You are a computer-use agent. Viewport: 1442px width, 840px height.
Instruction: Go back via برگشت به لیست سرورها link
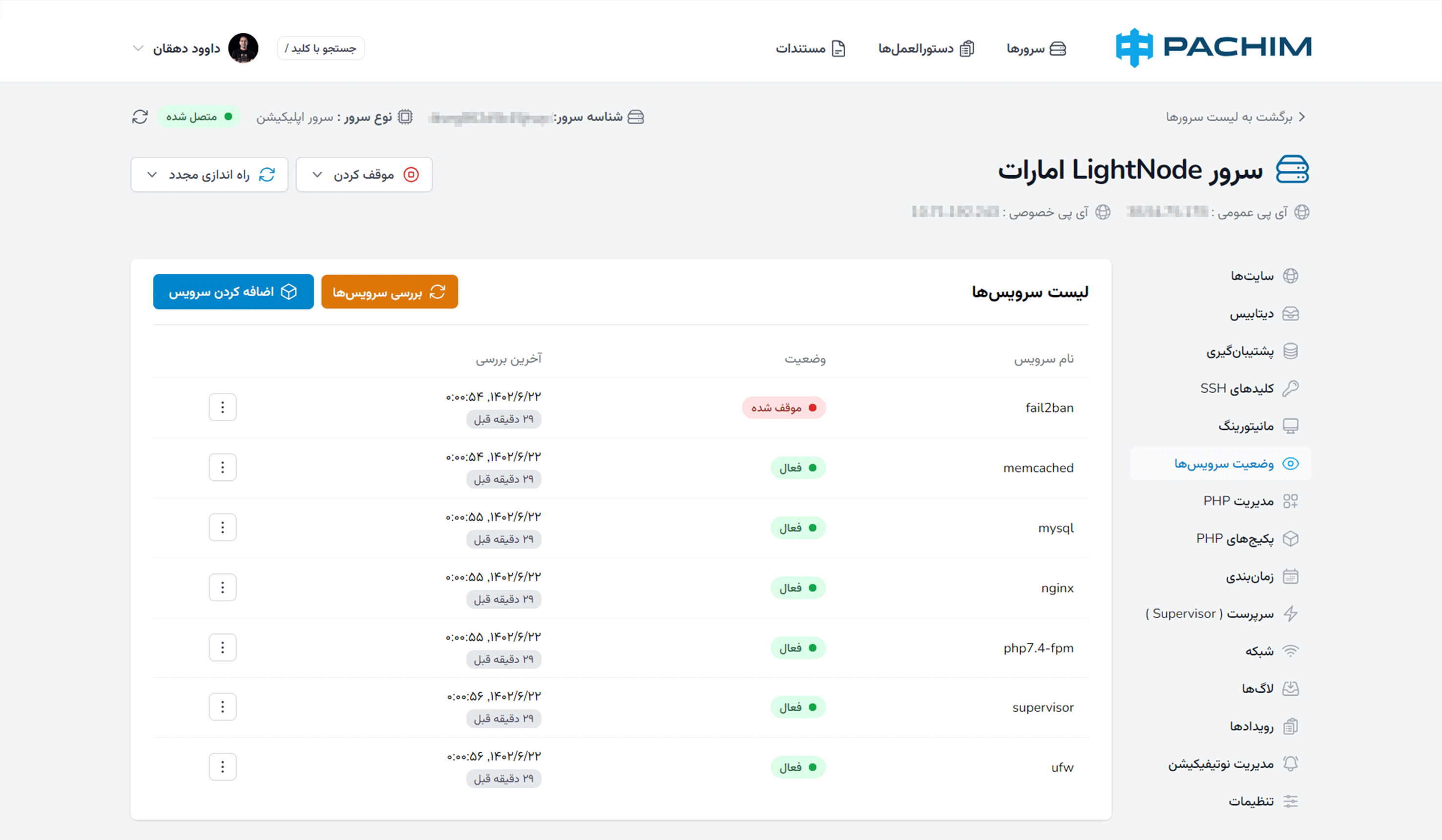1235,117
